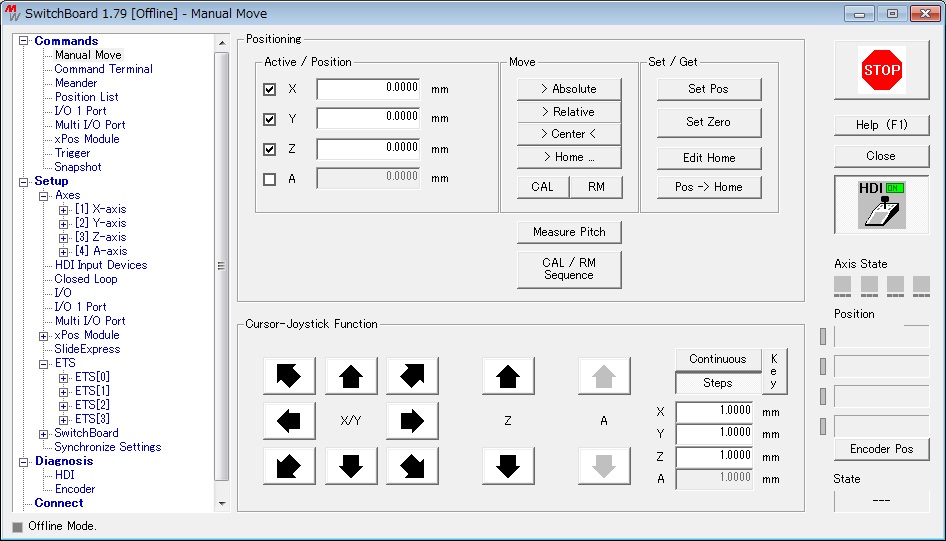Jog Z axis up with arrow

(x=508, y=376)
